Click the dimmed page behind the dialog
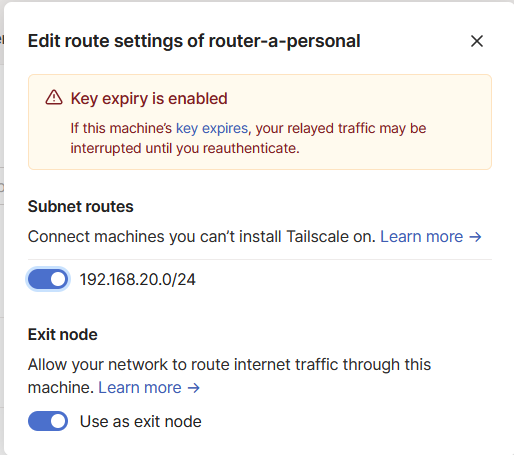 click(2, 233)
